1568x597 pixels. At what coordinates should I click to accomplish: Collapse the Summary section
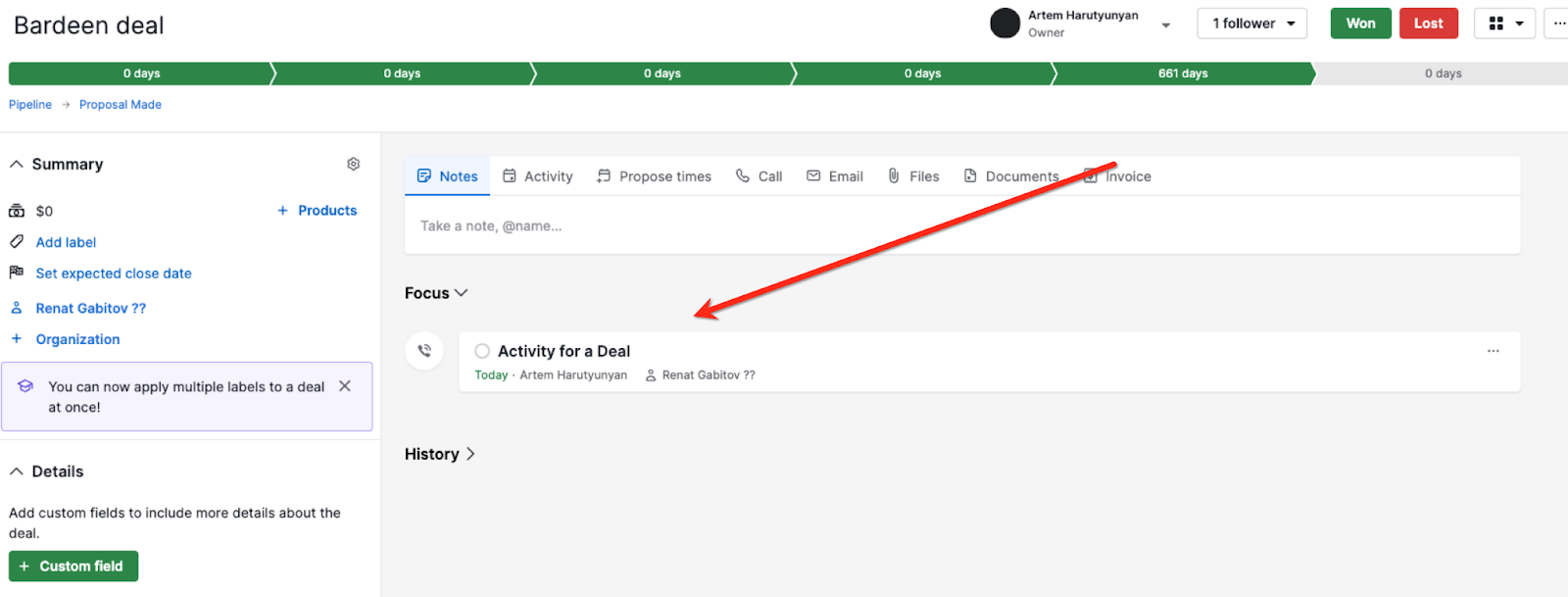pyautogui.click(x=17, y=165)
